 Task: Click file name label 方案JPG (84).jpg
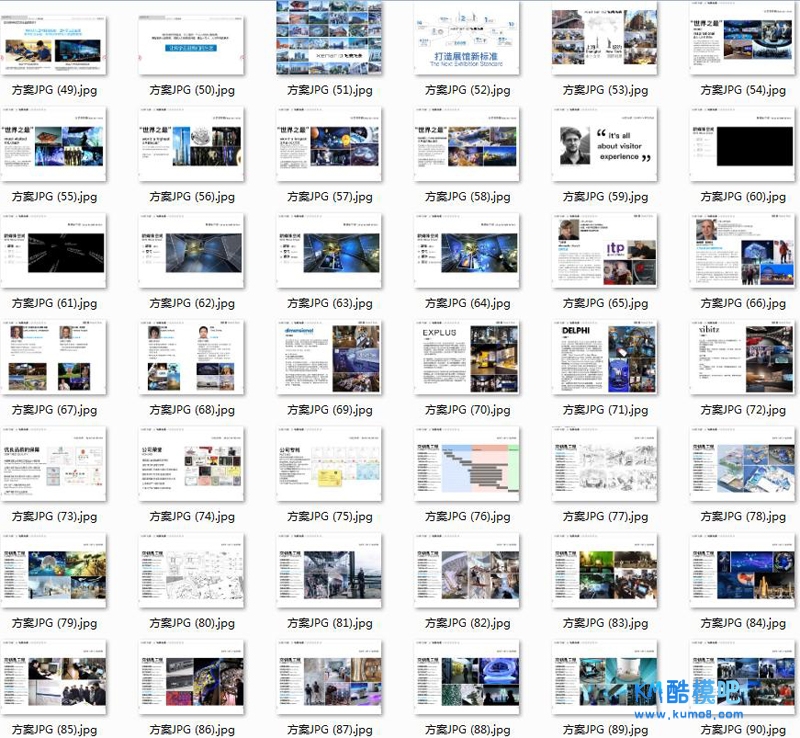(742, 624)
